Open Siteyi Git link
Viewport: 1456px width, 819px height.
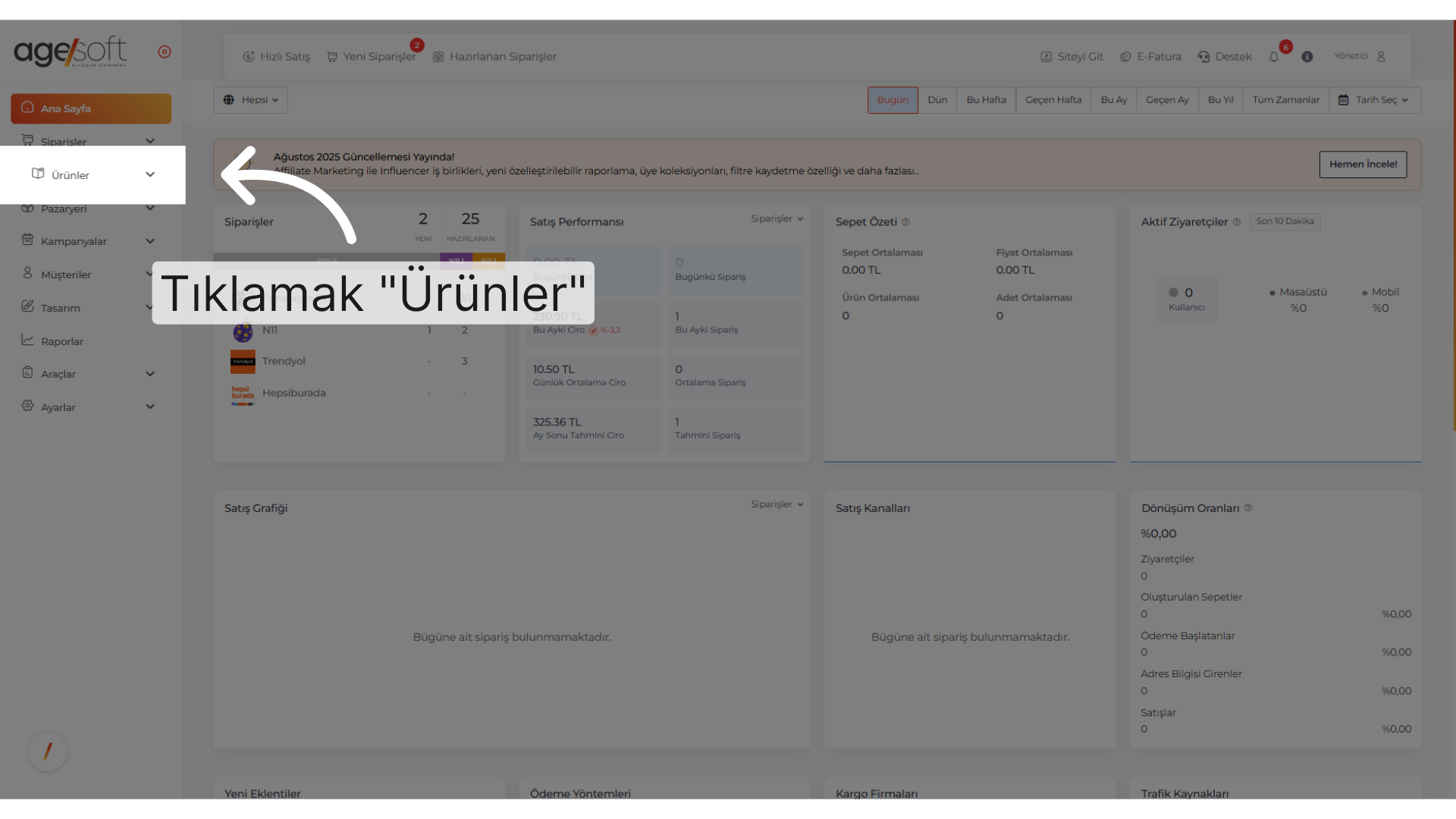click(x=1072, y=57)
